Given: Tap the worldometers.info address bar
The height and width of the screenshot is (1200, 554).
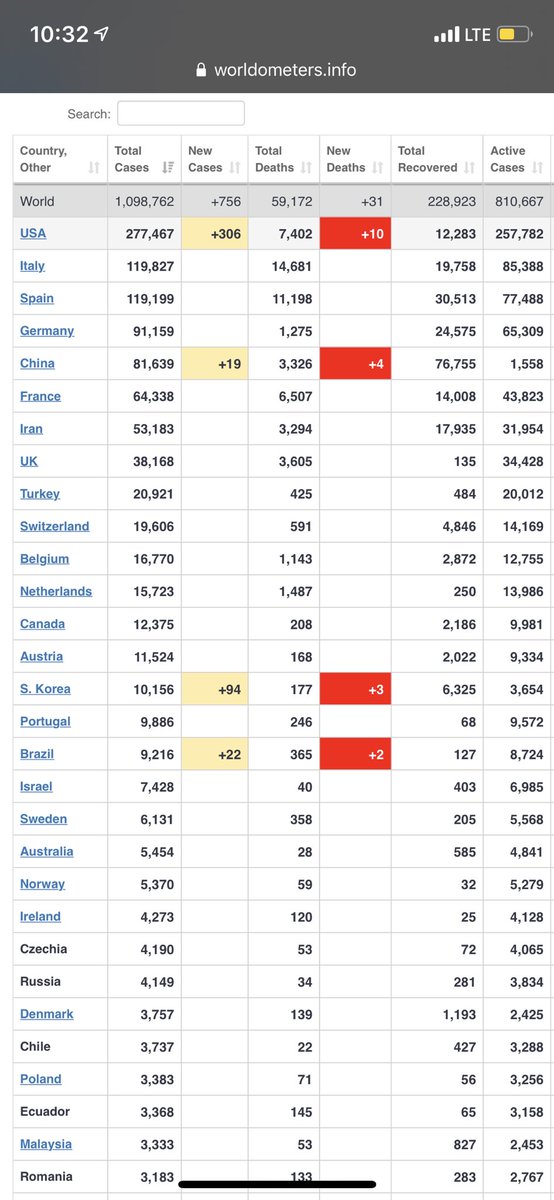Looking at the screenshot, I should [x=277, y=70].
